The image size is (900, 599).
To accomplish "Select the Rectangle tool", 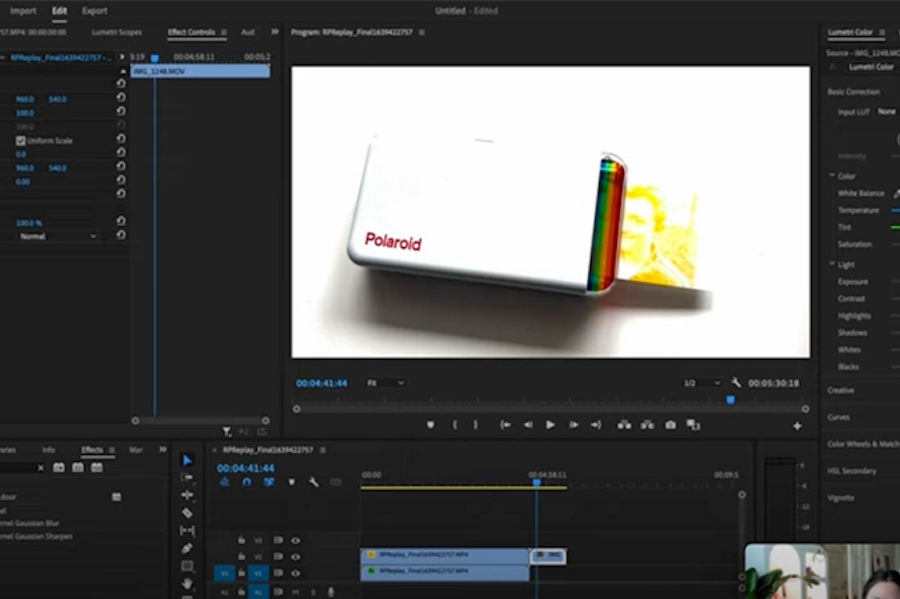I will 187,566.
